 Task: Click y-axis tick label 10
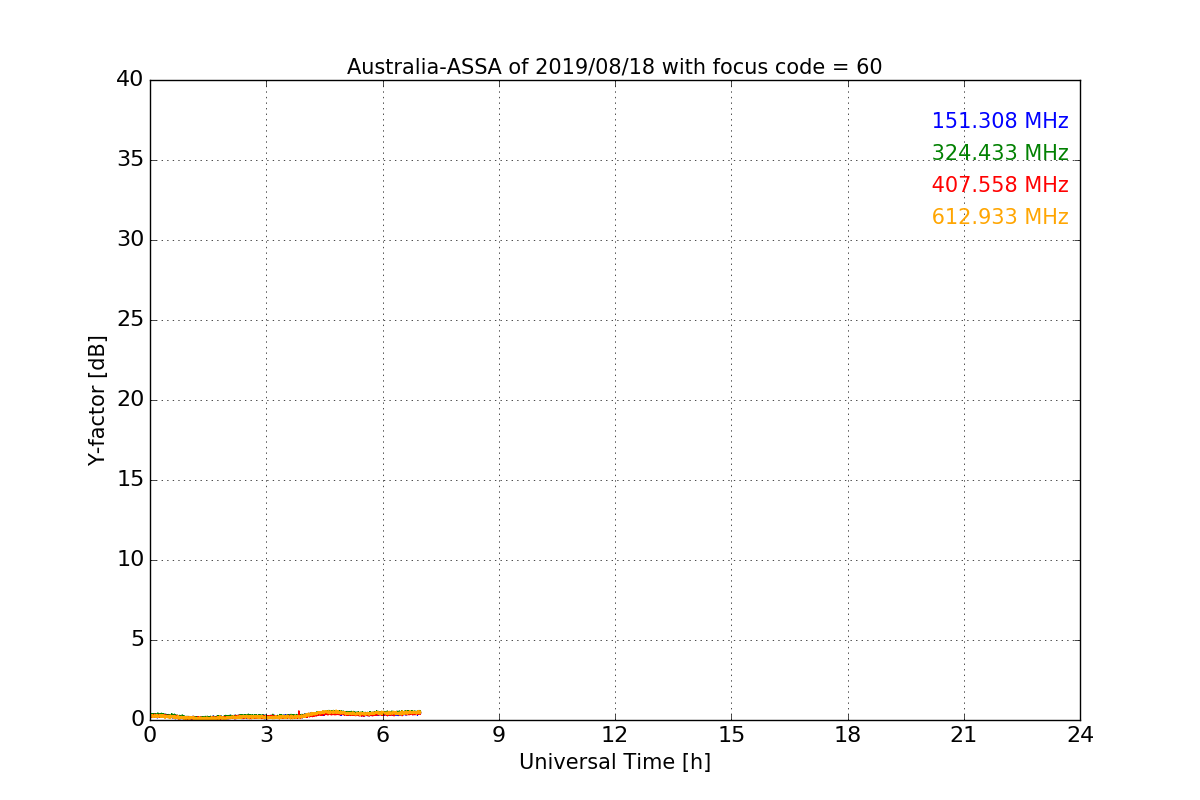[x=130, y=559]
